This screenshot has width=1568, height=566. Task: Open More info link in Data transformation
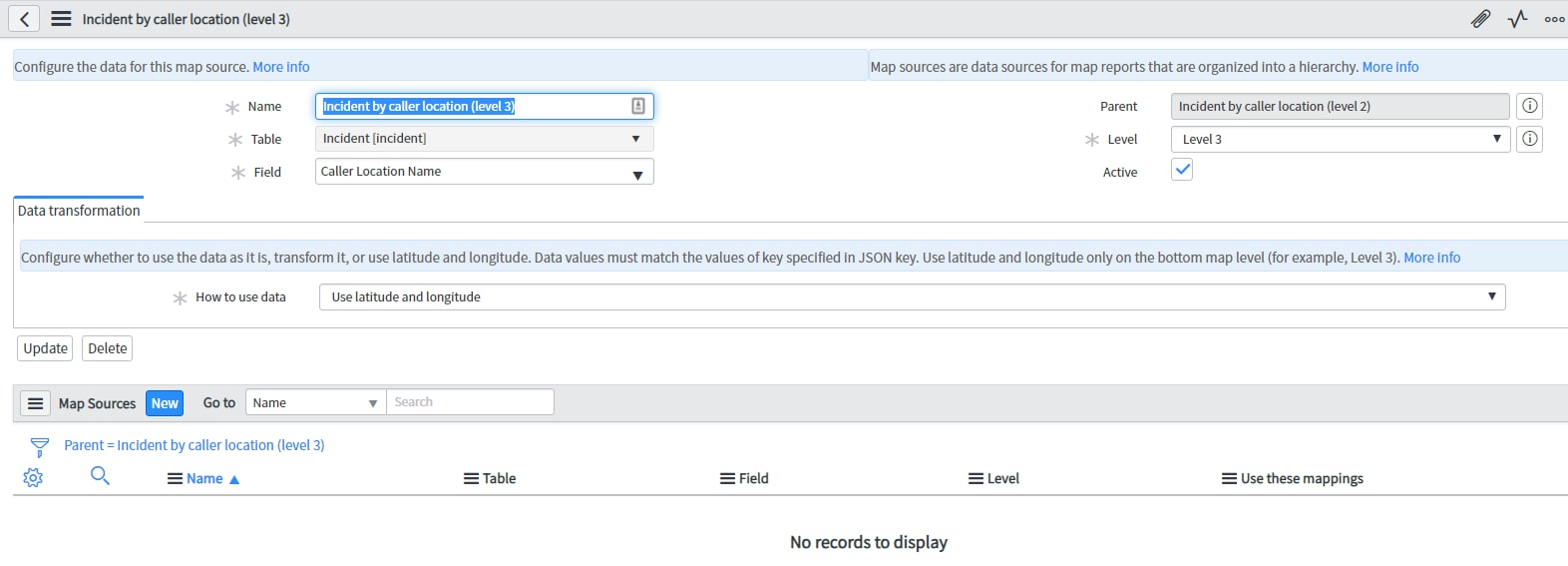[x=1432, y=258]
